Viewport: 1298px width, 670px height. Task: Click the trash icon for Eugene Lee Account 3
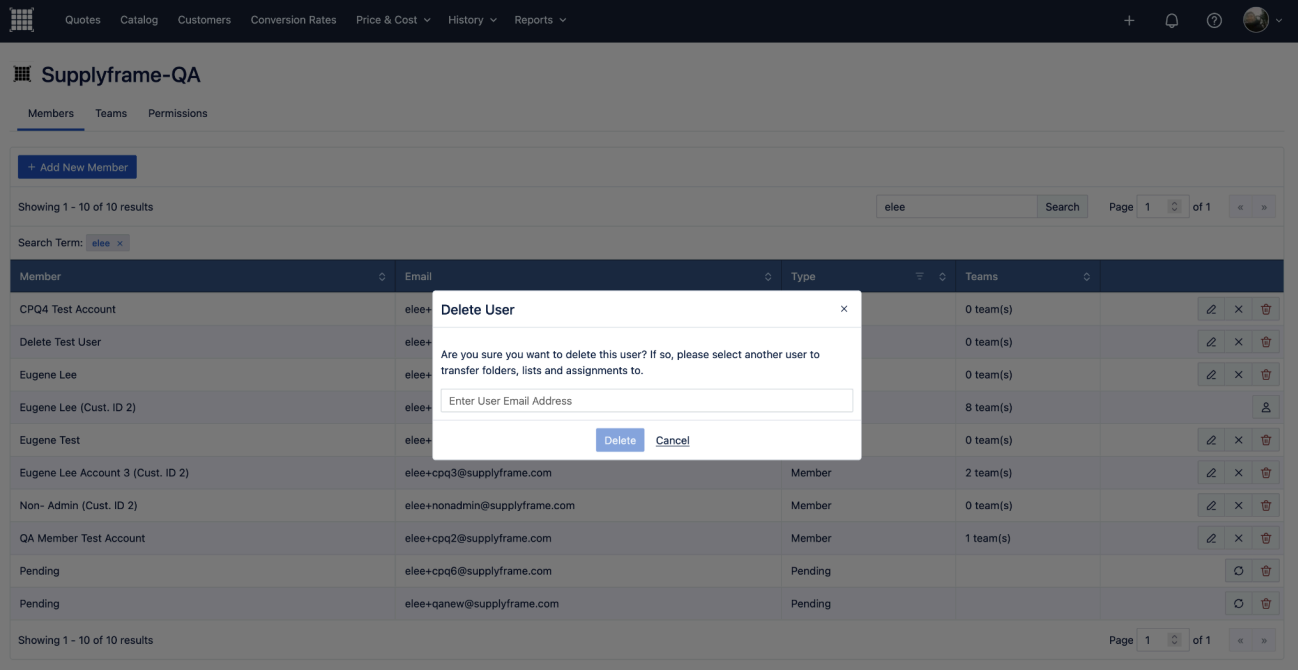tap(1266, 473)
